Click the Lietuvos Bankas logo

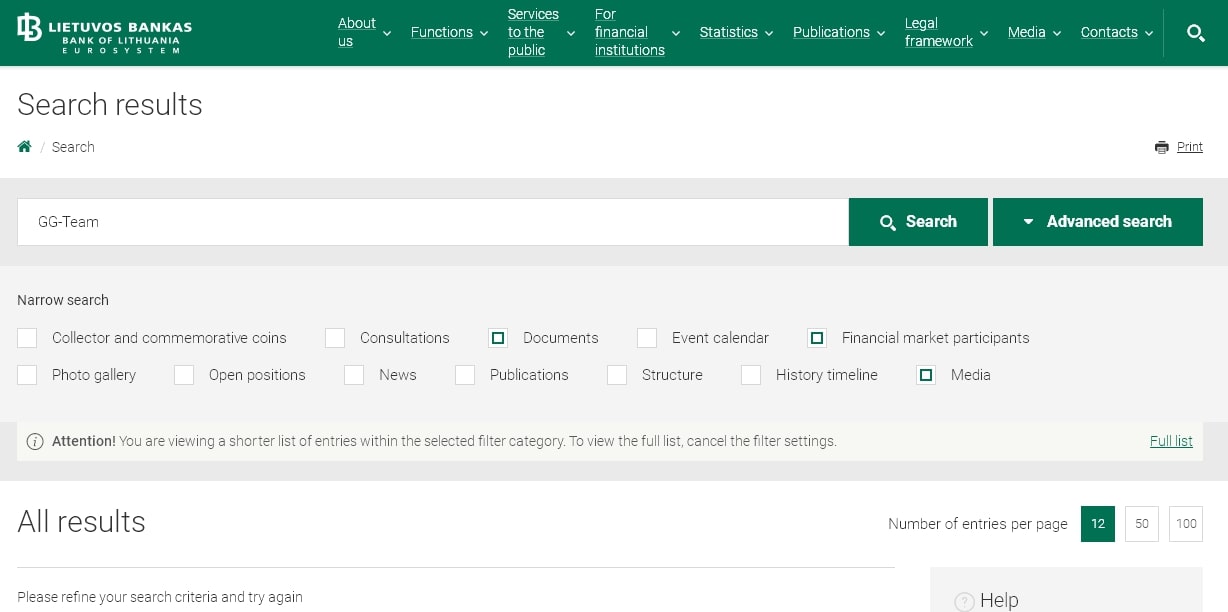(x=104, y=33)
